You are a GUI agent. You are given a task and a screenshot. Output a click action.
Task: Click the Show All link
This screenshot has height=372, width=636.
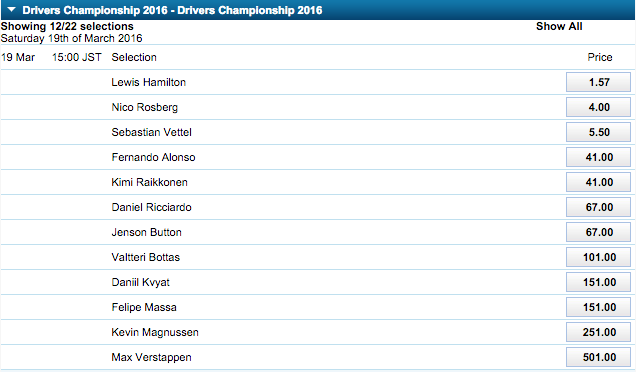559,26
